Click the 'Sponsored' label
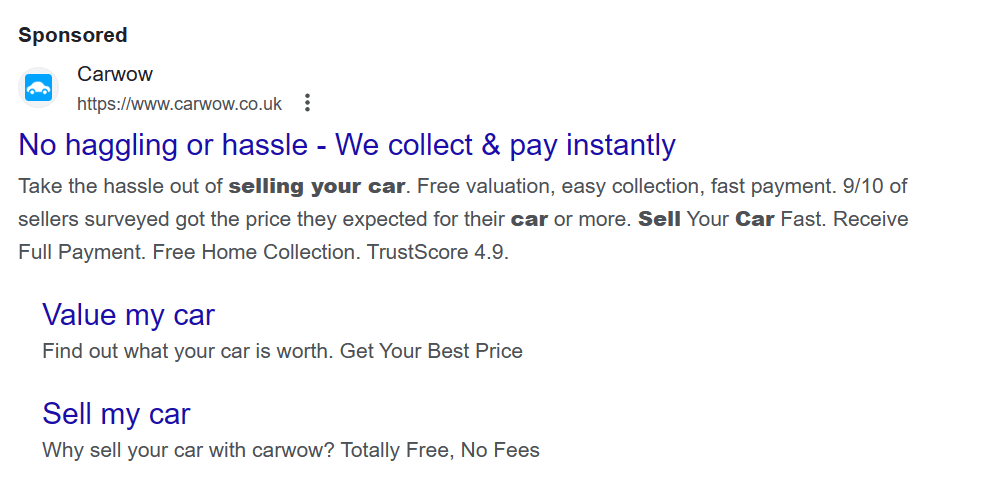This screenshot has width=982, height=483. coord(73,35)
